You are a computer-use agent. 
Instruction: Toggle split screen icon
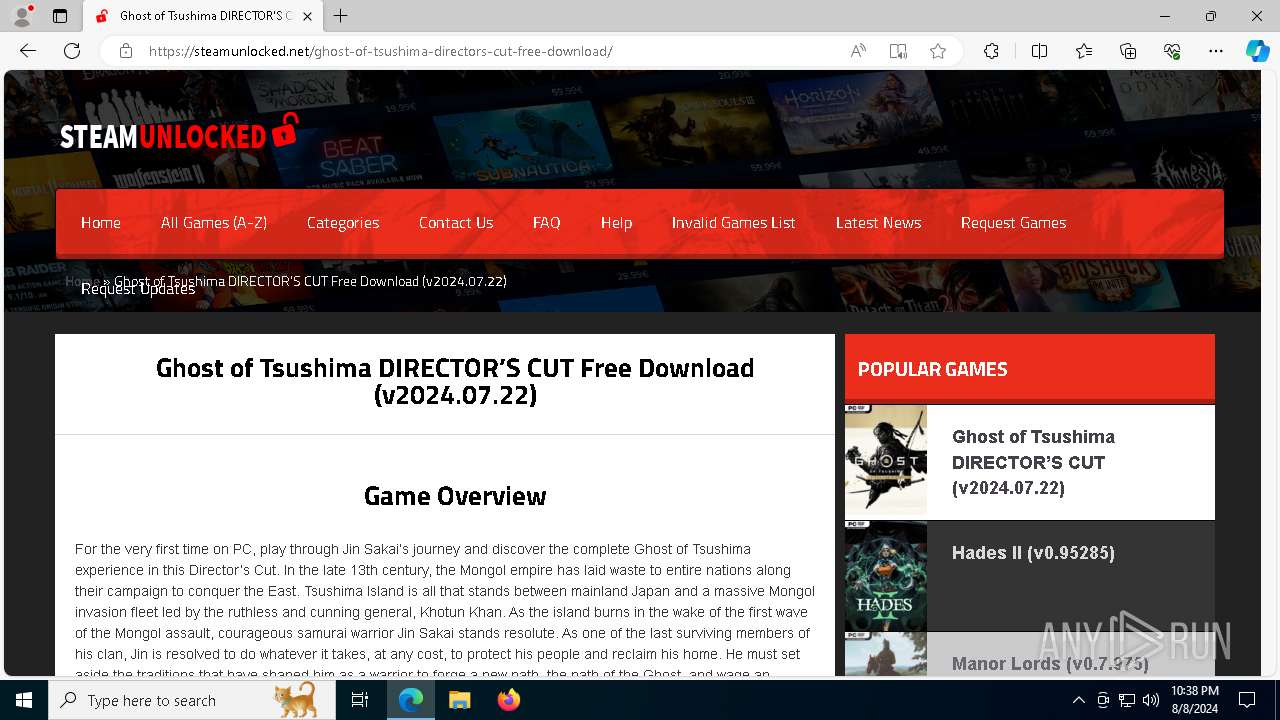[1039, 51]
